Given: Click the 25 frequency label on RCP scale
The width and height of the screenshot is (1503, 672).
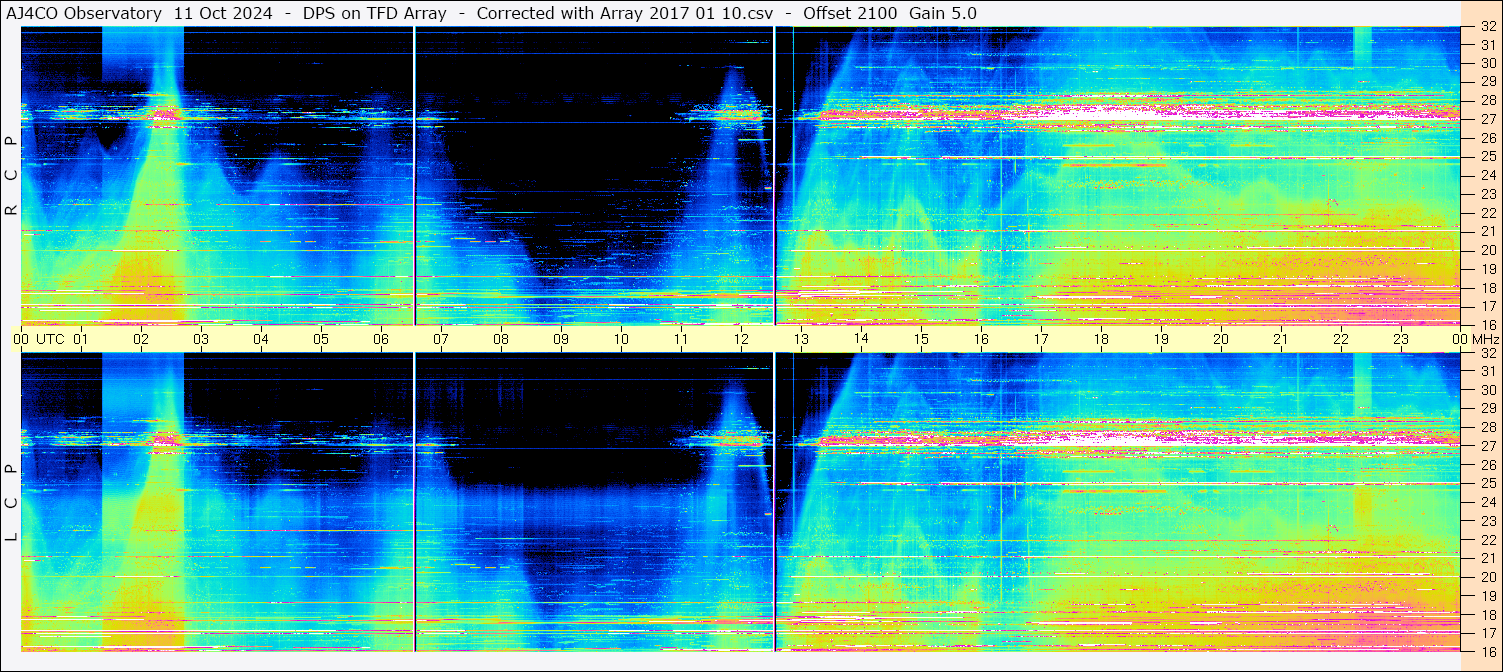Looking at the screenshot, I should (1488, 157).
